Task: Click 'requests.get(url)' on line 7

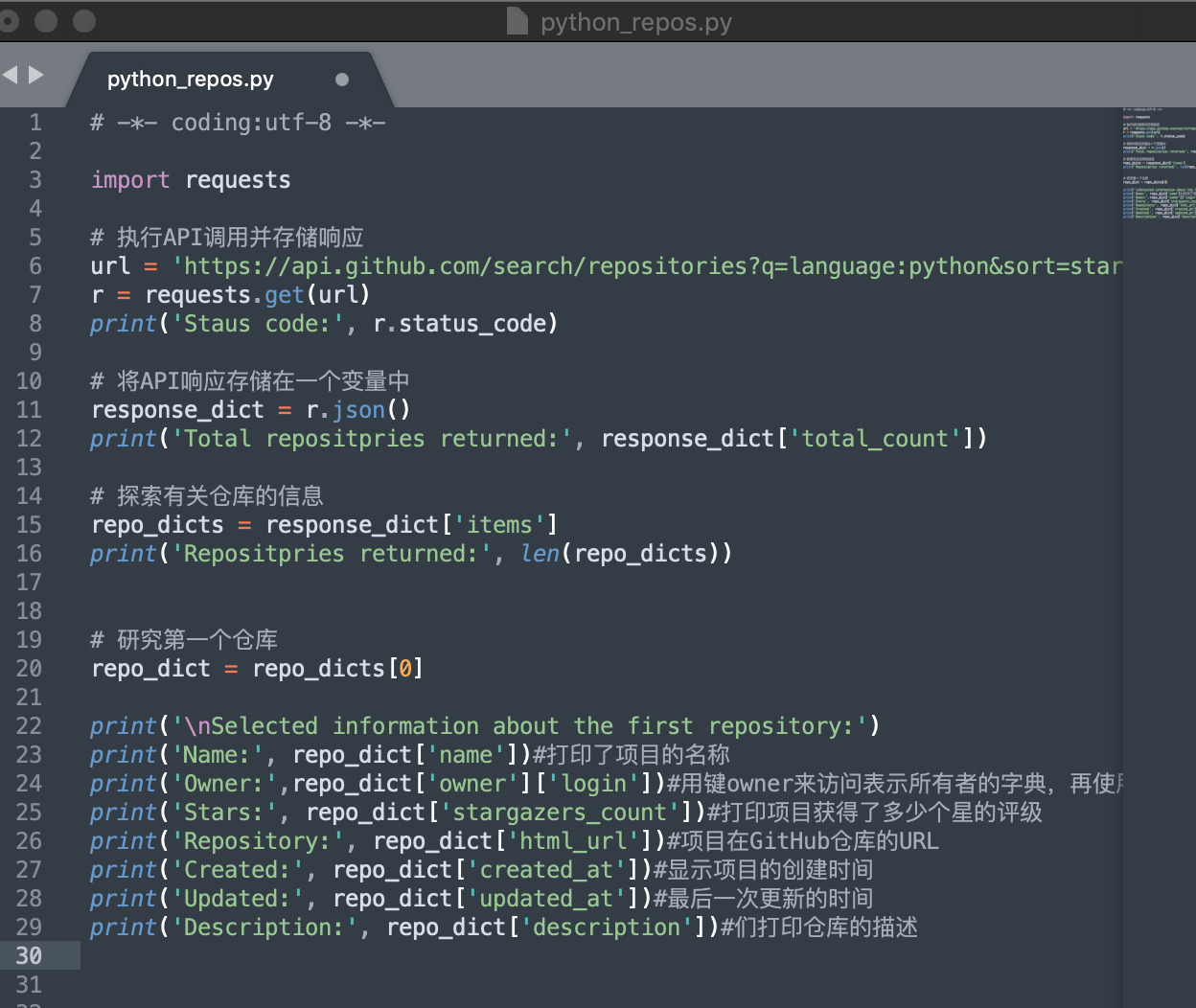Action: pos(258,295)
